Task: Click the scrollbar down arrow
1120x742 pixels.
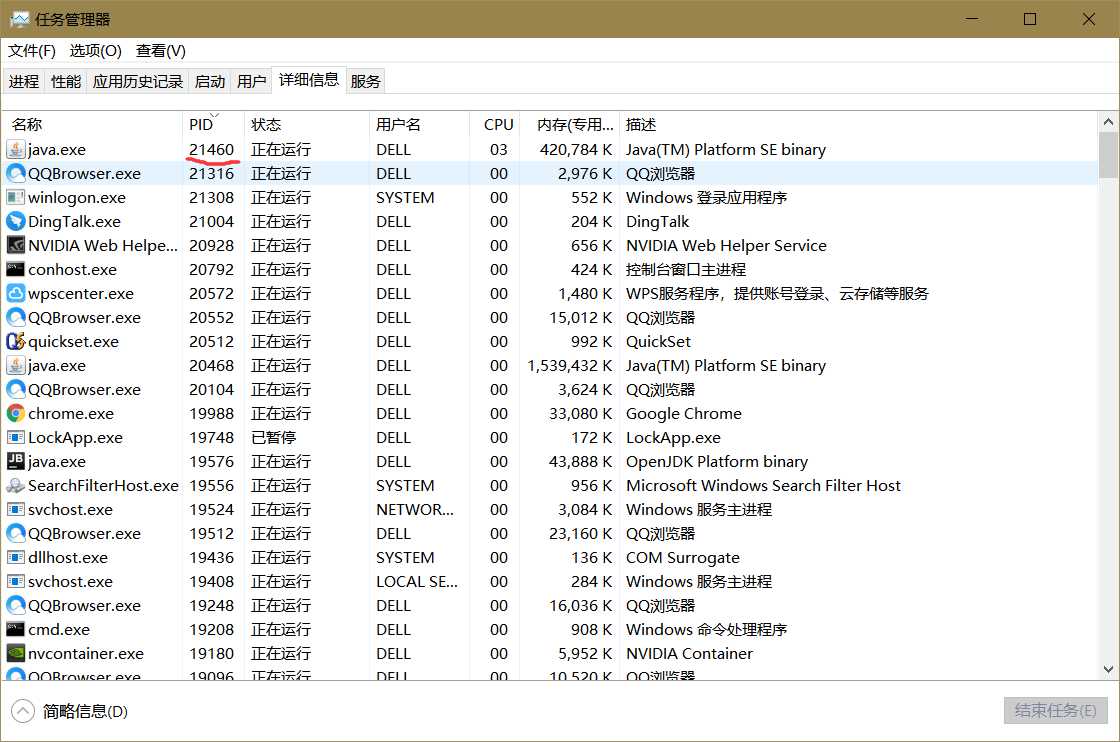Action: click(x=1109, y=669)
